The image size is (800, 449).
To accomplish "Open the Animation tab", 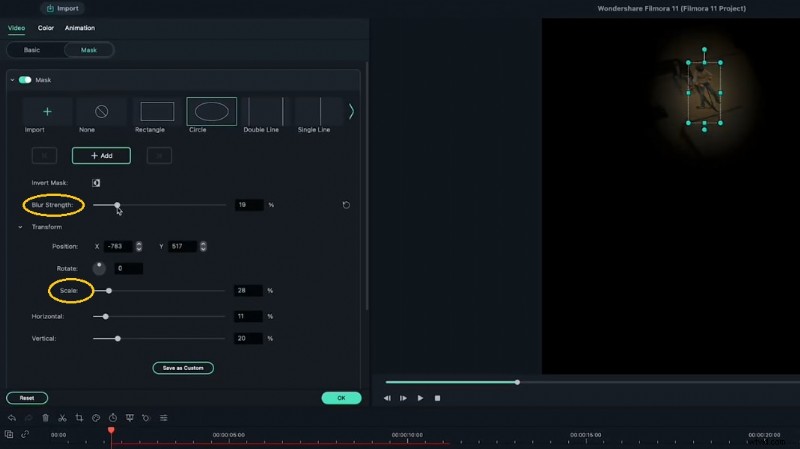I will point(80,28).
